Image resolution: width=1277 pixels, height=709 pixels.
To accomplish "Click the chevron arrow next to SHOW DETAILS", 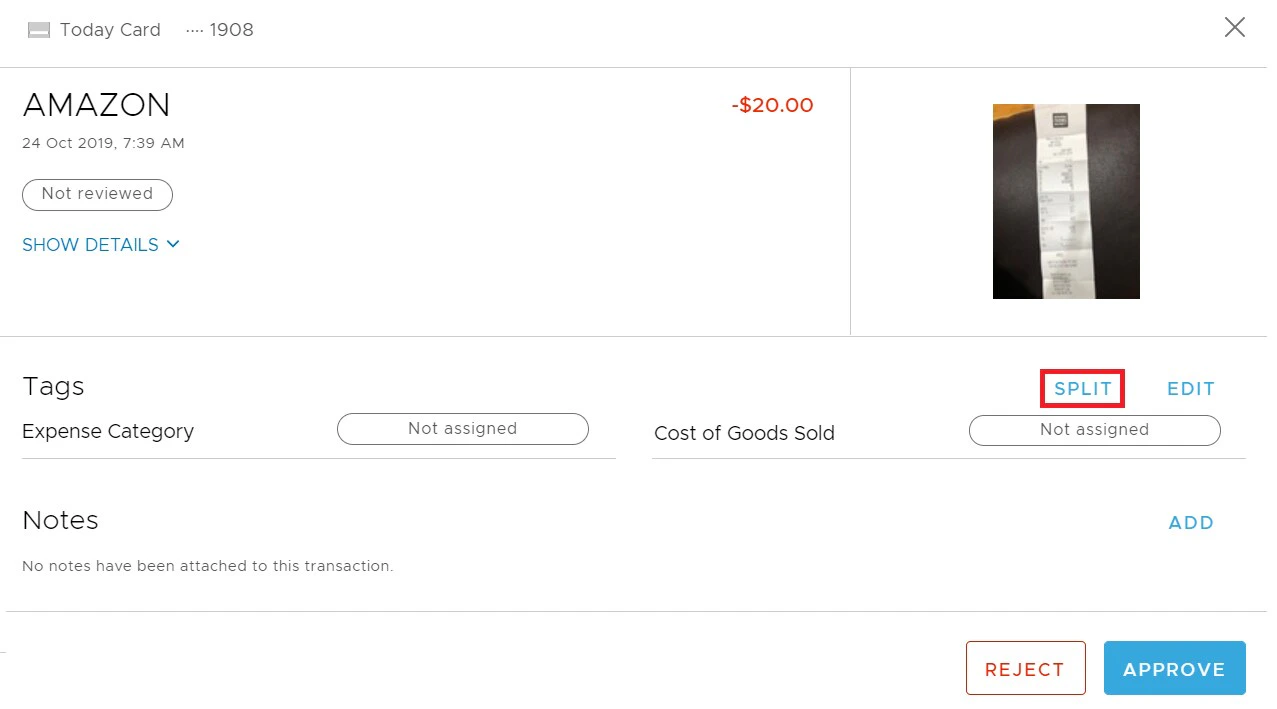I will pyautogui.click(x=172, y=244).
